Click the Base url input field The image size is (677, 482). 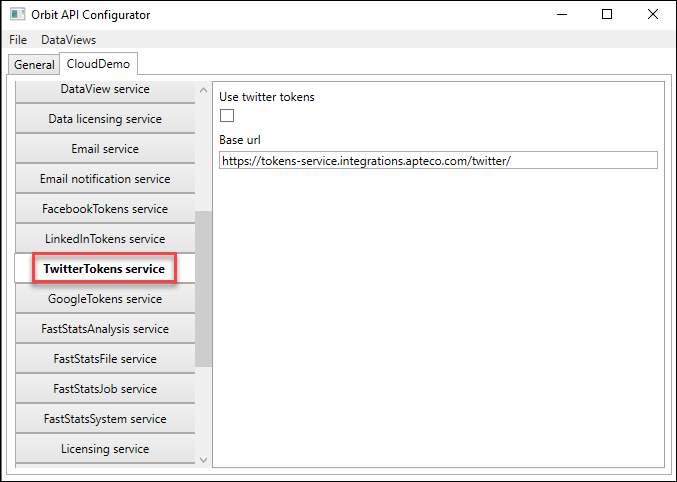click(438, 161)
